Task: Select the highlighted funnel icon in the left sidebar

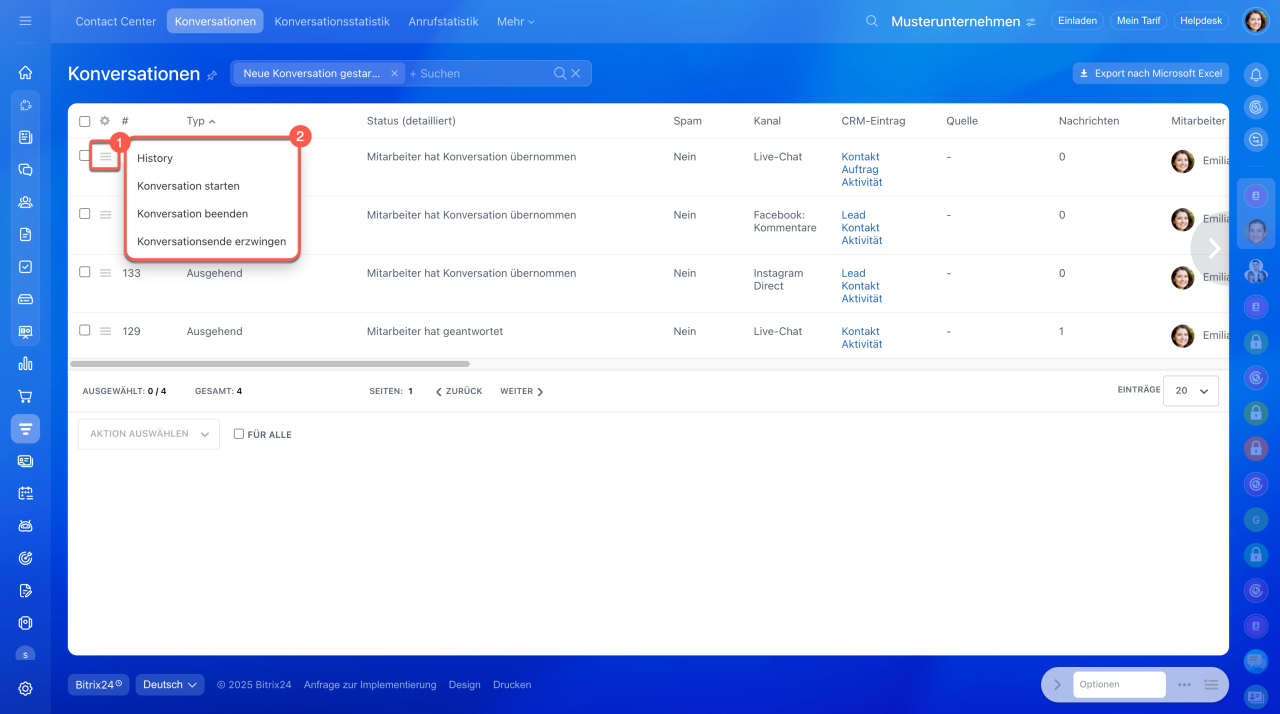Action: [25, 429]
